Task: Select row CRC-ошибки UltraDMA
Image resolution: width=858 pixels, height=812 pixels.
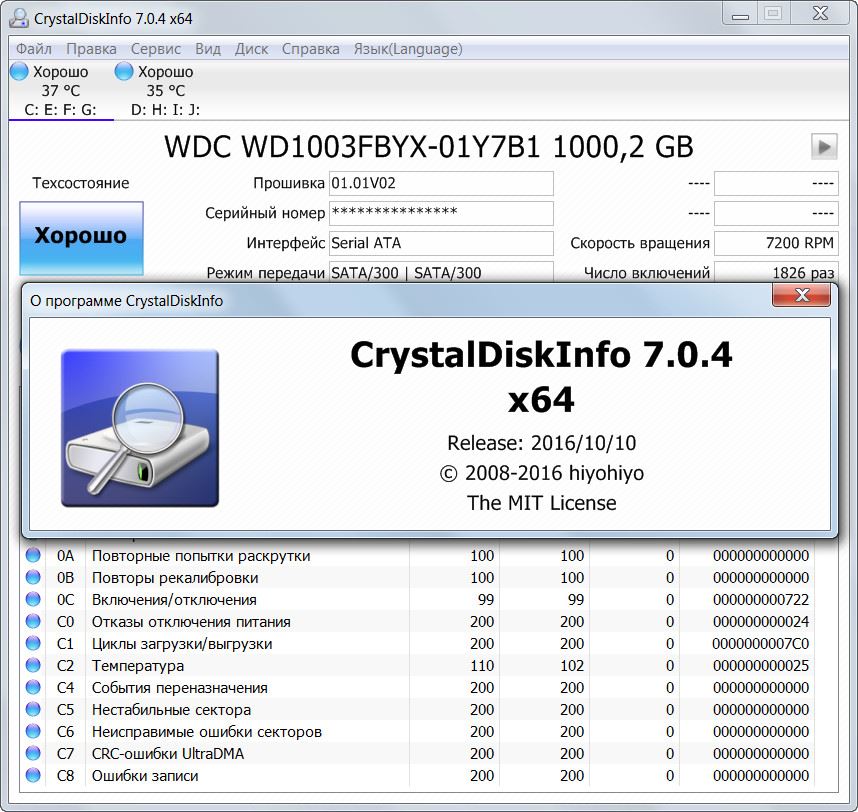Action: [x=418, y=753]
